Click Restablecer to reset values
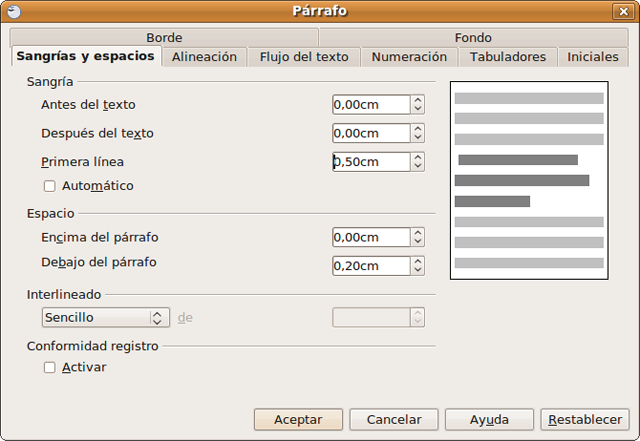 click(x=585, y=420)
